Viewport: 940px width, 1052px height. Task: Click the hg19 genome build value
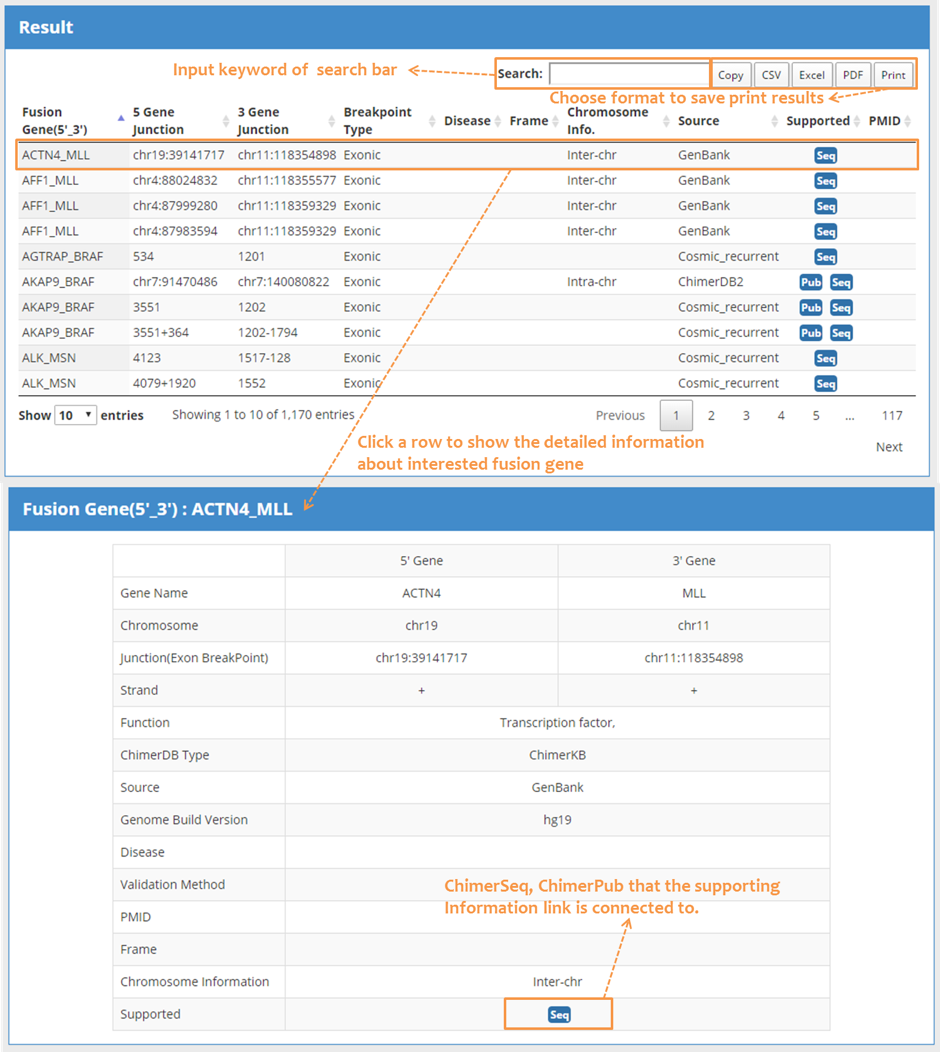(x=557, y=820)
